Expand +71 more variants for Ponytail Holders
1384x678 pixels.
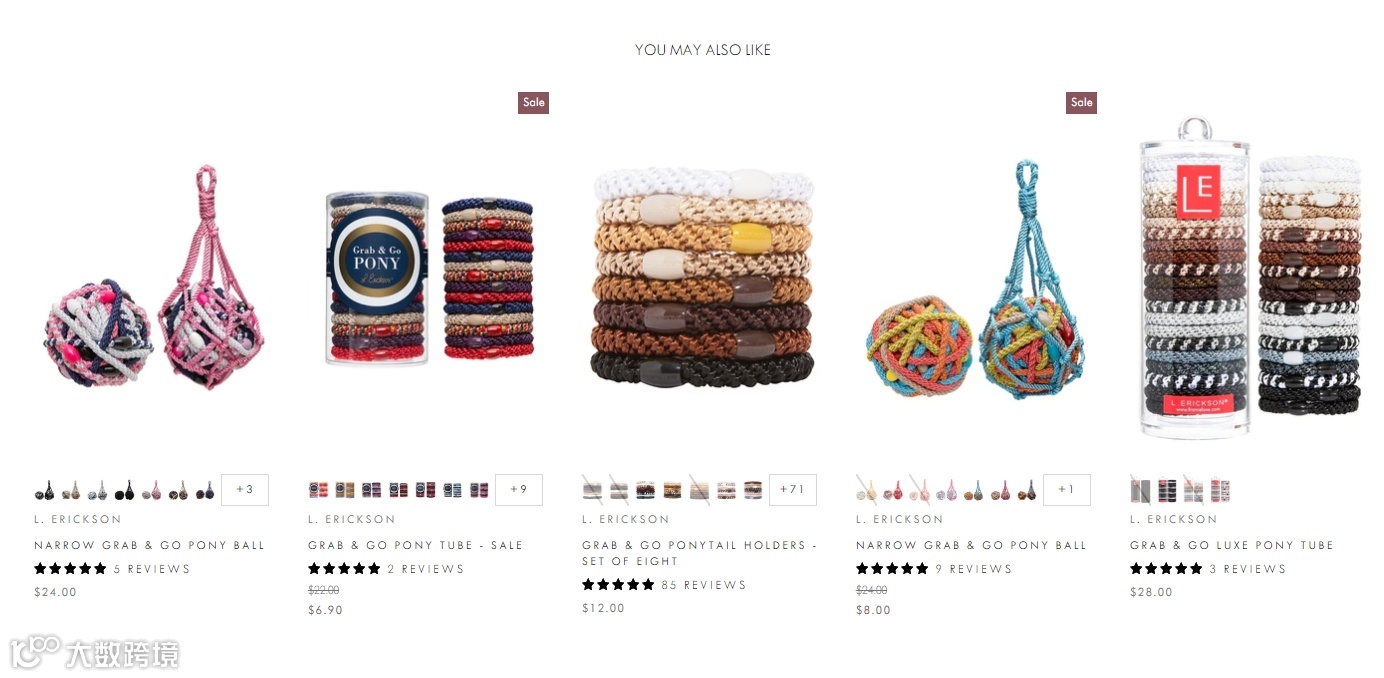point(793,490)
